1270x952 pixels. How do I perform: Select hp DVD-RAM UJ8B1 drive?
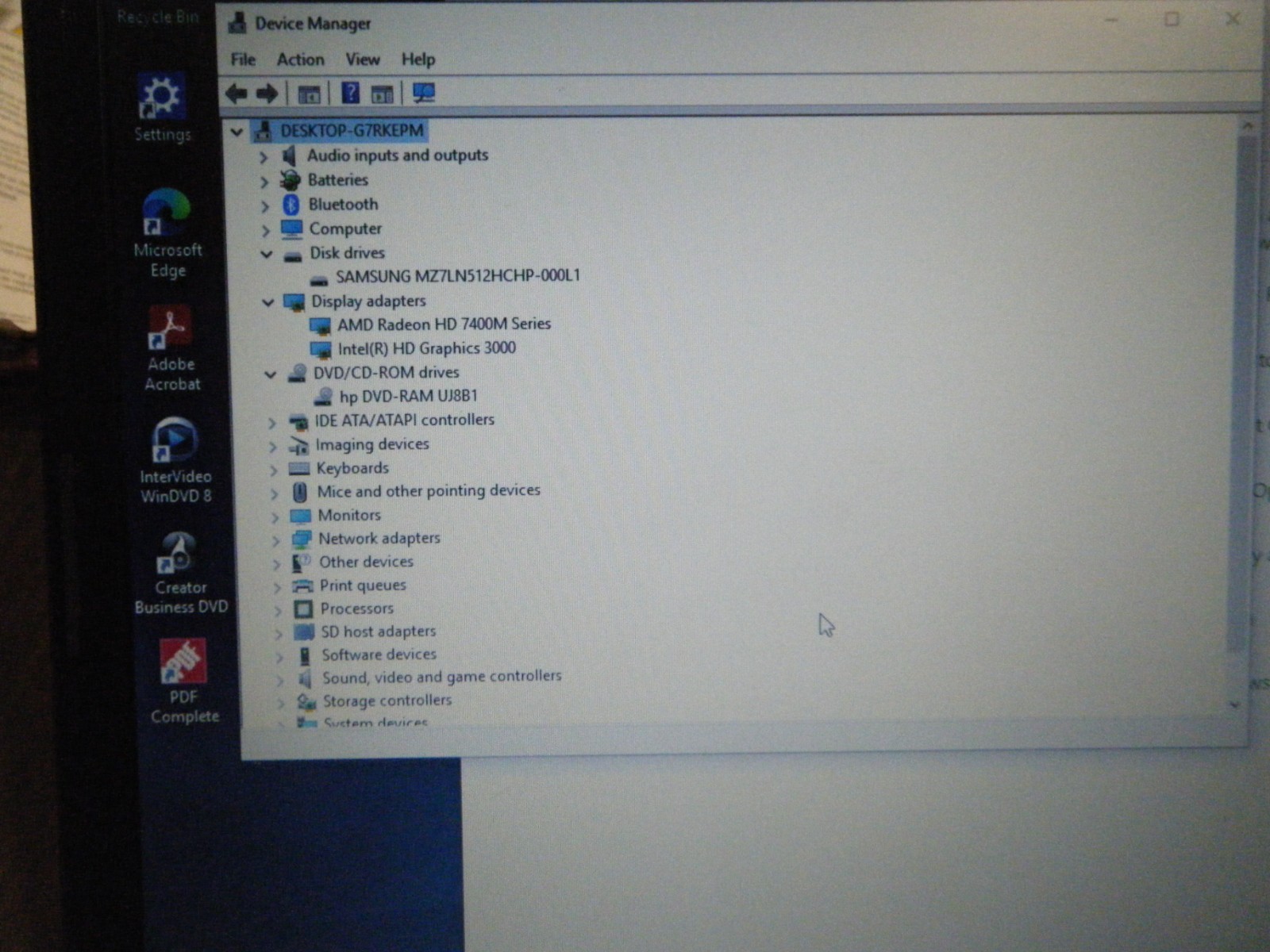[x=408, y=396]
